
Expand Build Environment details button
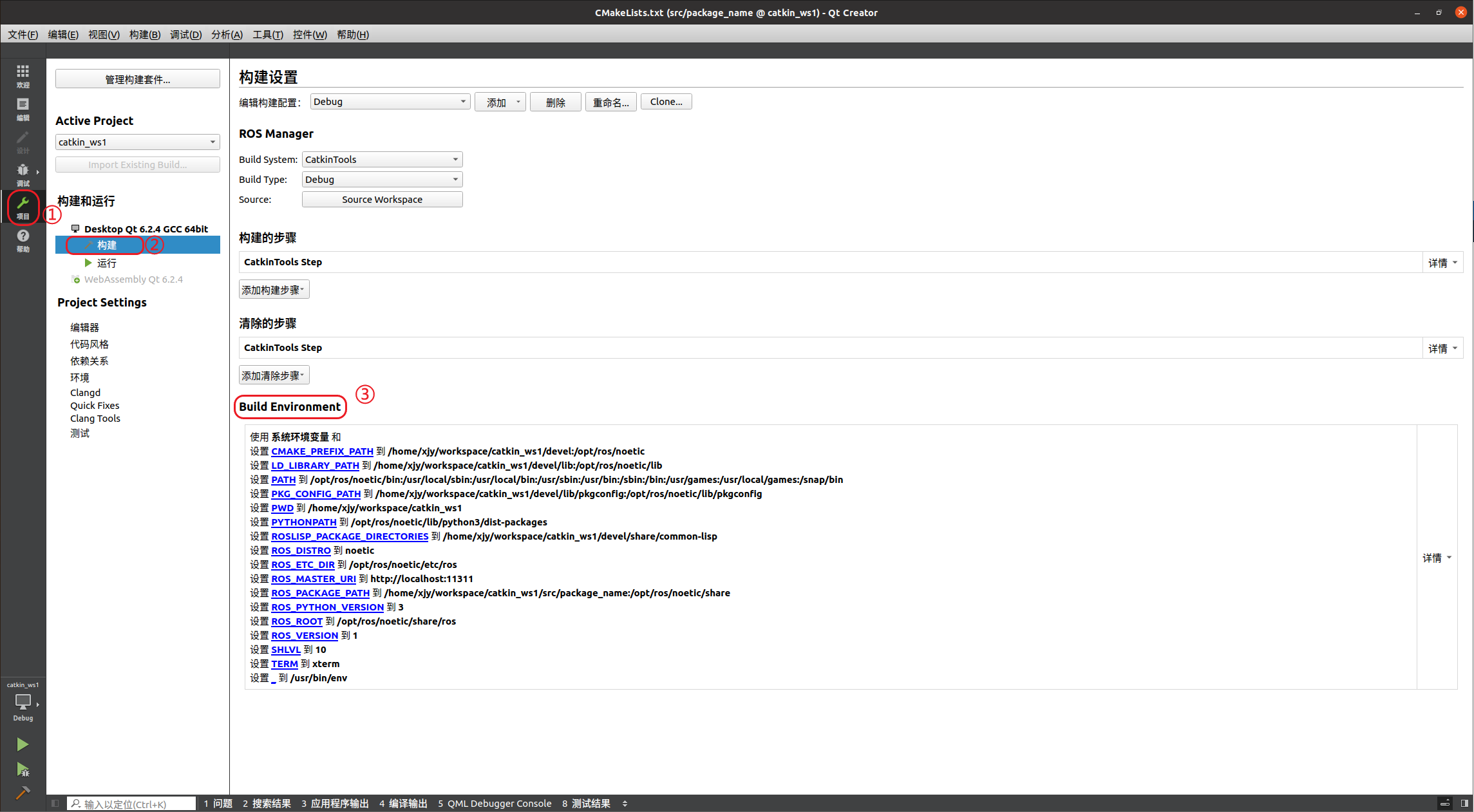click(x=1437, y=558)
